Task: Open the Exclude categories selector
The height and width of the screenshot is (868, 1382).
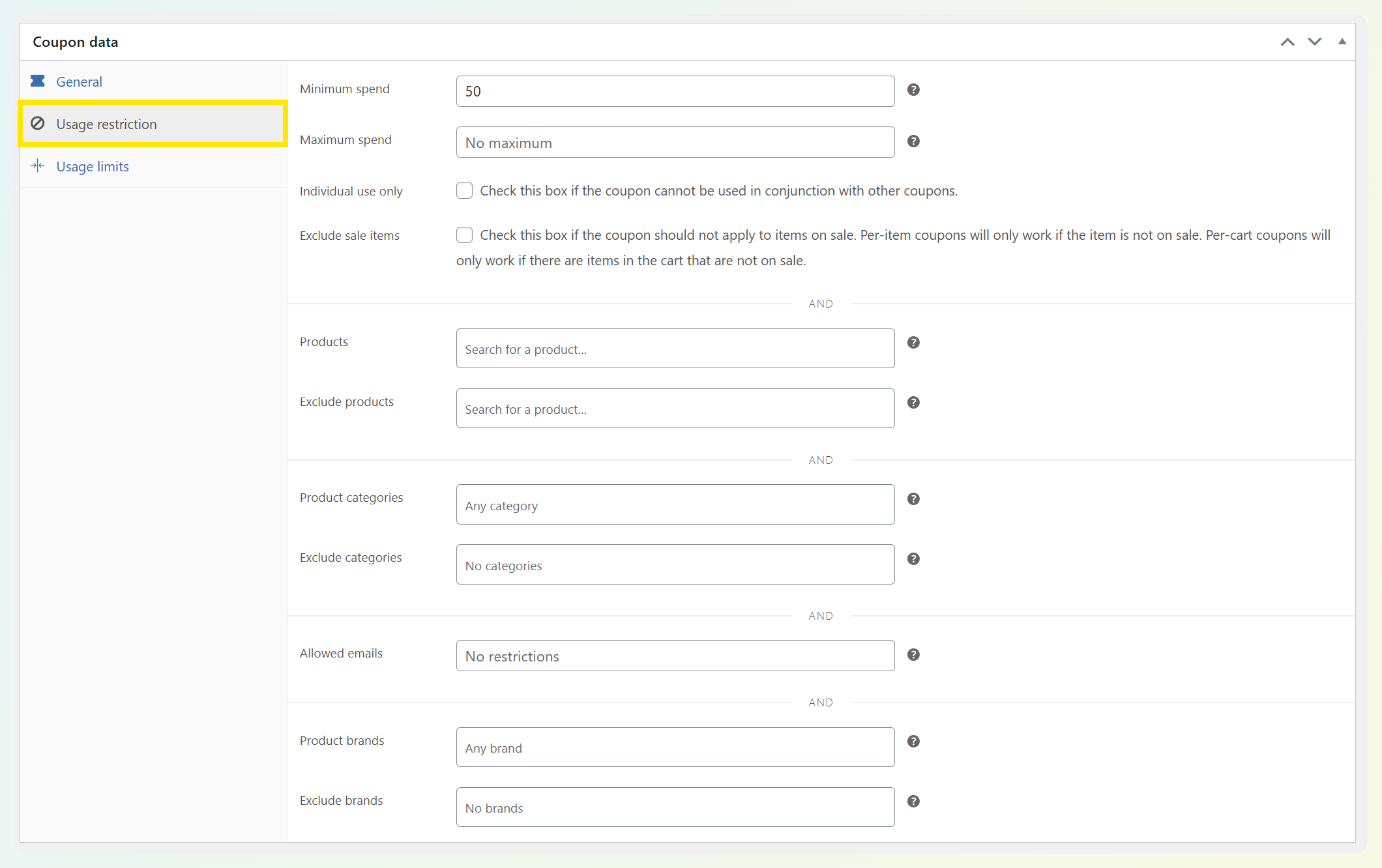Action: [675, 564]
